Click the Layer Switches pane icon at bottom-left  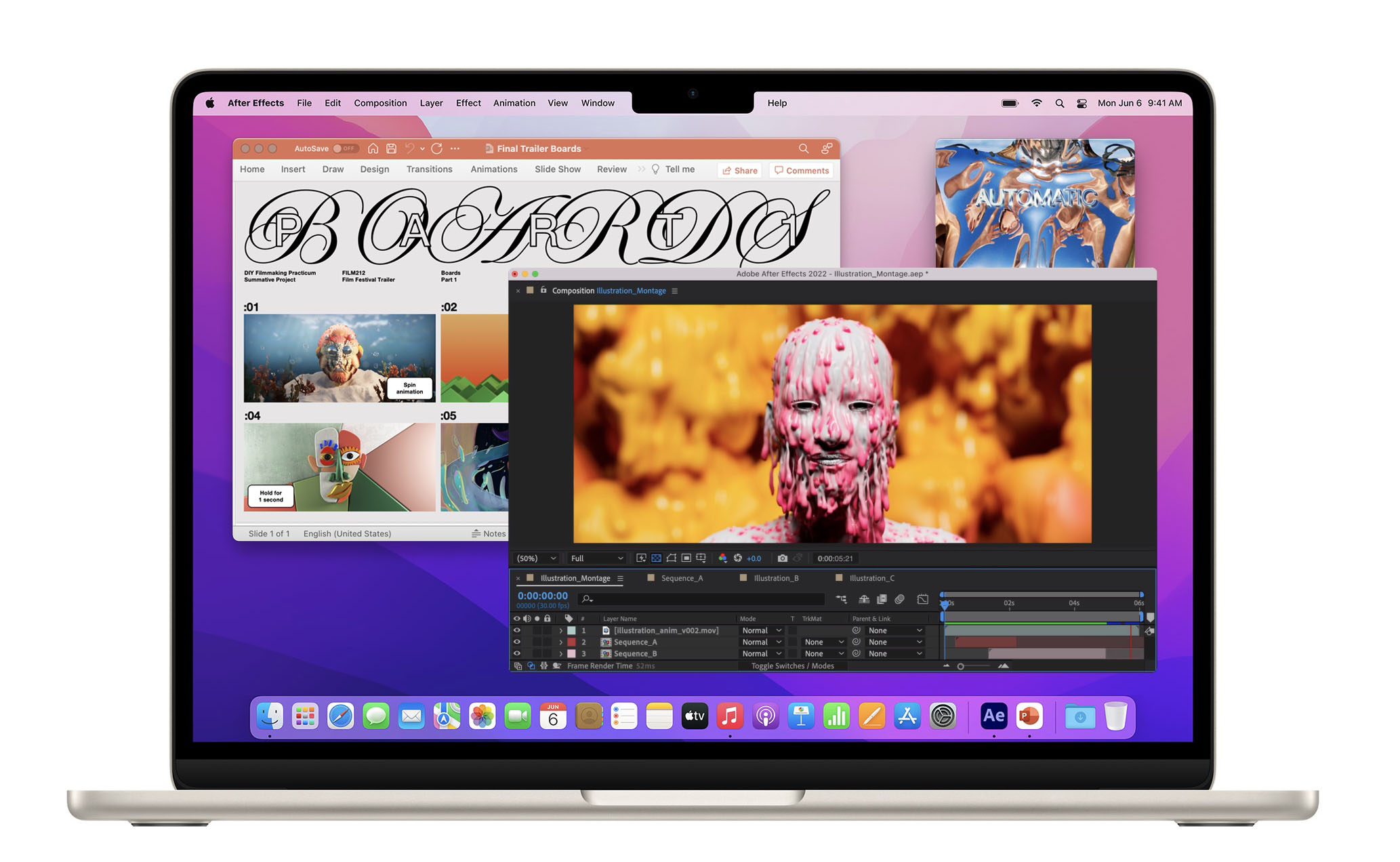tap(518, 666)
